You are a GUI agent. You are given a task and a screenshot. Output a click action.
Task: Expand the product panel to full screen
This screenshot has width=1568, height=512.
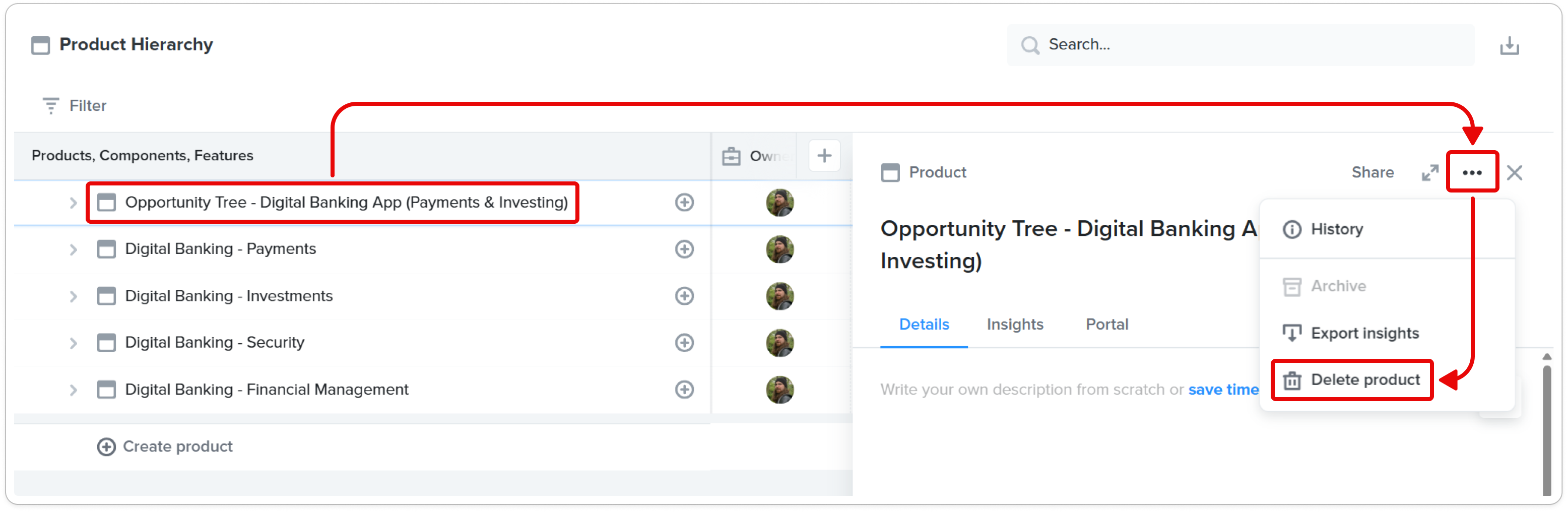1429,172
